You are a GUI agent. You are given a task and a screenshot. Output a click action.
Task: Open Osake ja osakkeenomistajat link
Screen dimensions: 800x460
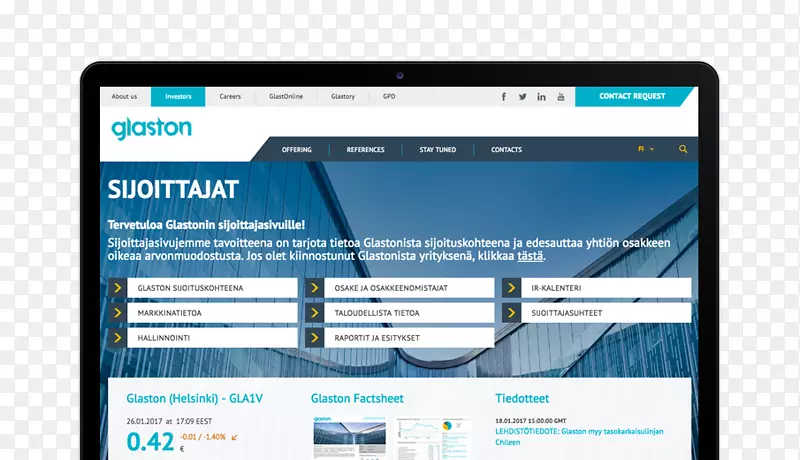point(409,288)
